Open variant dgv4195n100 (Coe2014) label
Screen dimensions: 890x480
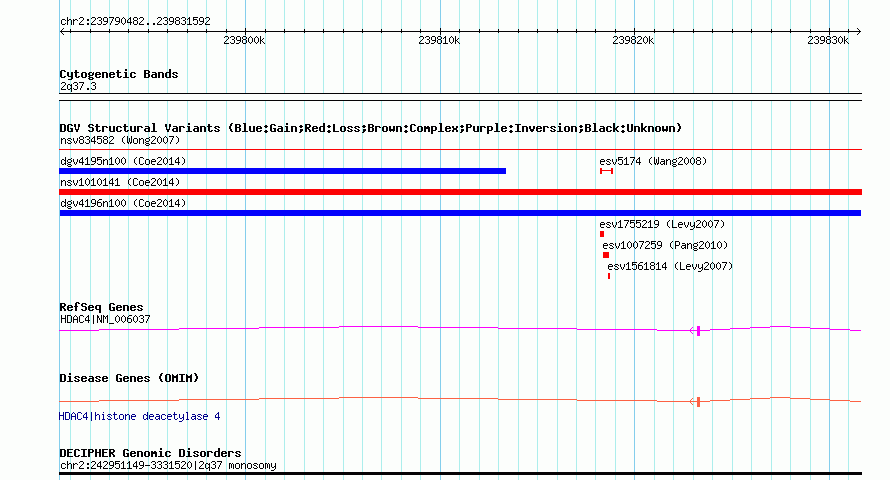point(123,161)
